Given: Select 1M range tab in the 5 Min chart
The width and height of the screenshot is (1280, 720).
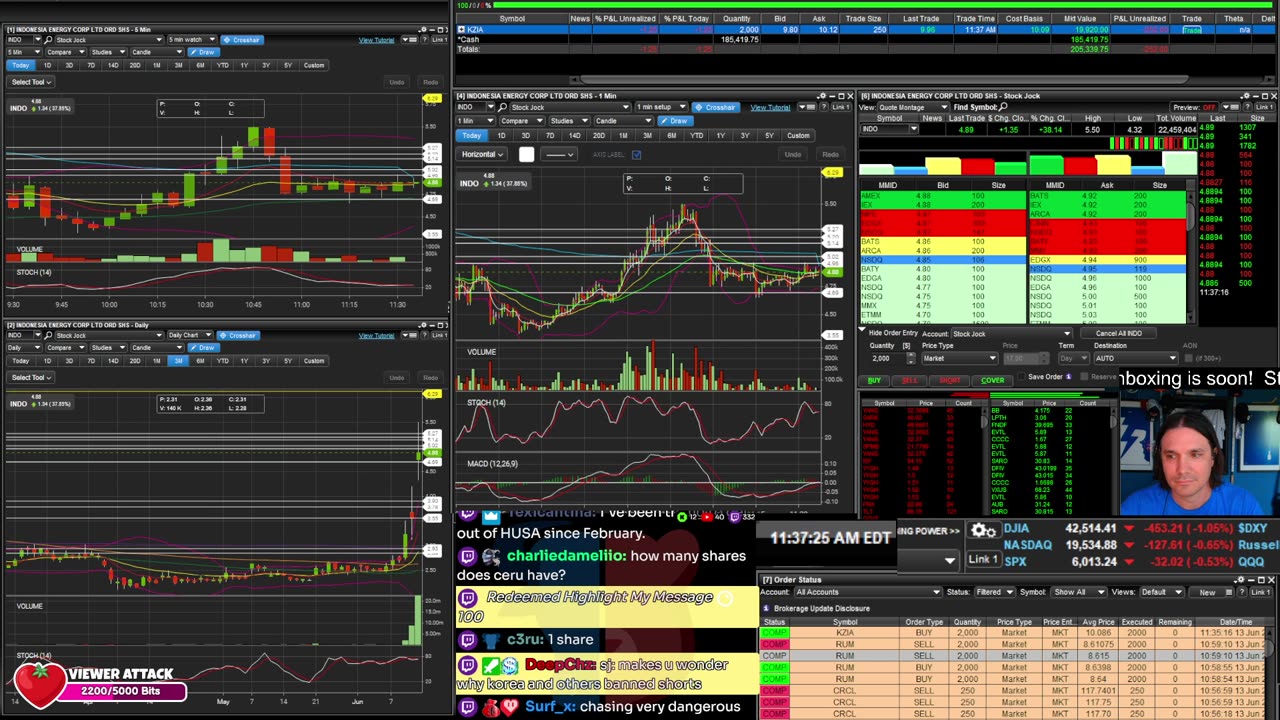Looking at the screenshot, I should tap(156, 66).
